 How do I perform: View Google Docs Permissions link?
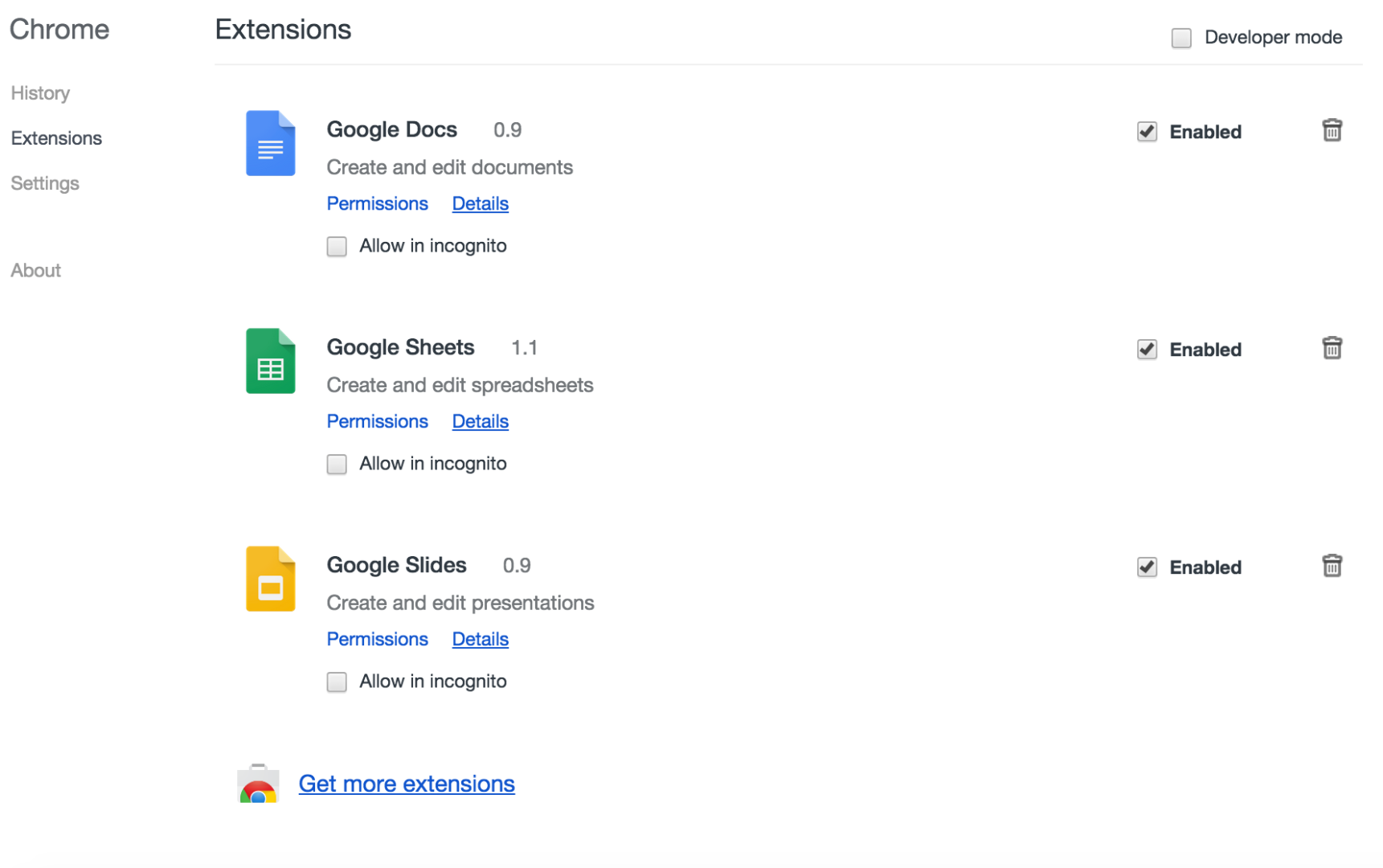[377, 204]
